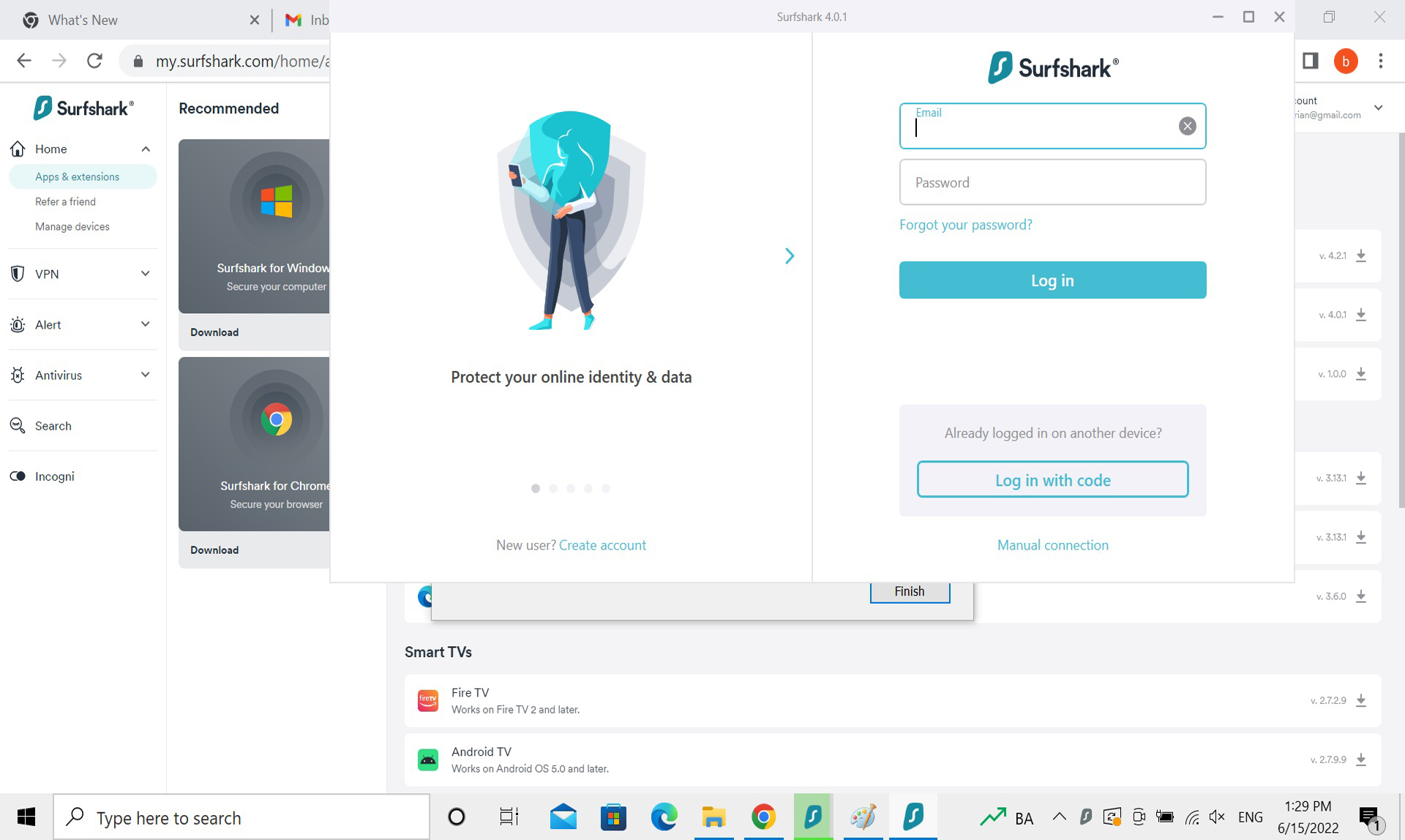1405x840 pixels.
Task: Click inside the Password input field
Action: [1052, 182]
